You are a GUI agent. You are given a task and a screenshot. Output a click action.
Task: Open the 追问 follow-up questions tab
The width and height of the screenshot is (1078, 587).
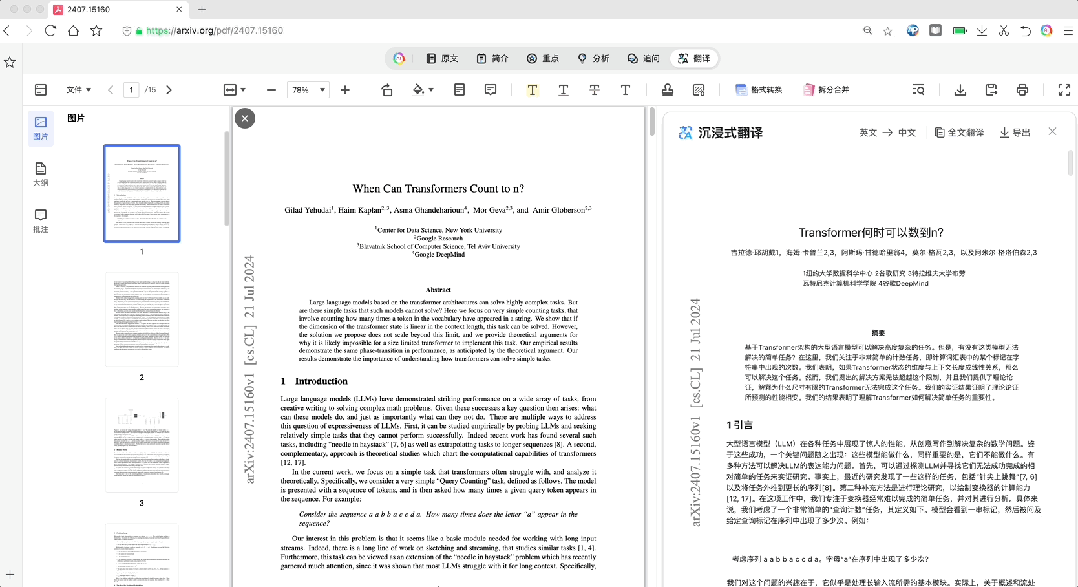tap(643, 58)
